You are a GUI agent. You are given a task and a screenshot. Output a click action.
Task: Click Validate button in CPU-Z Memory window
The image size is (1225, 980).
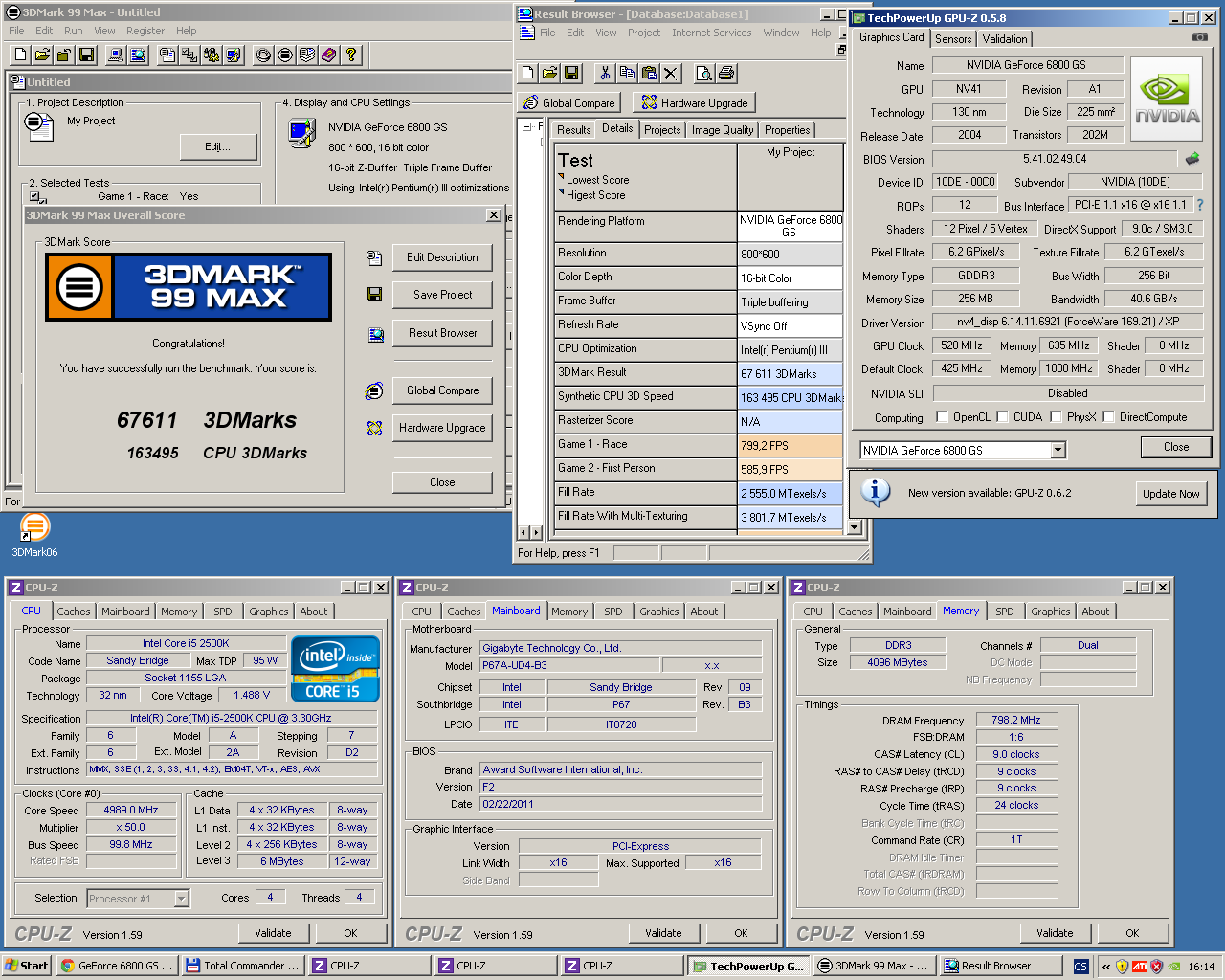click(x=1055, y=933)
